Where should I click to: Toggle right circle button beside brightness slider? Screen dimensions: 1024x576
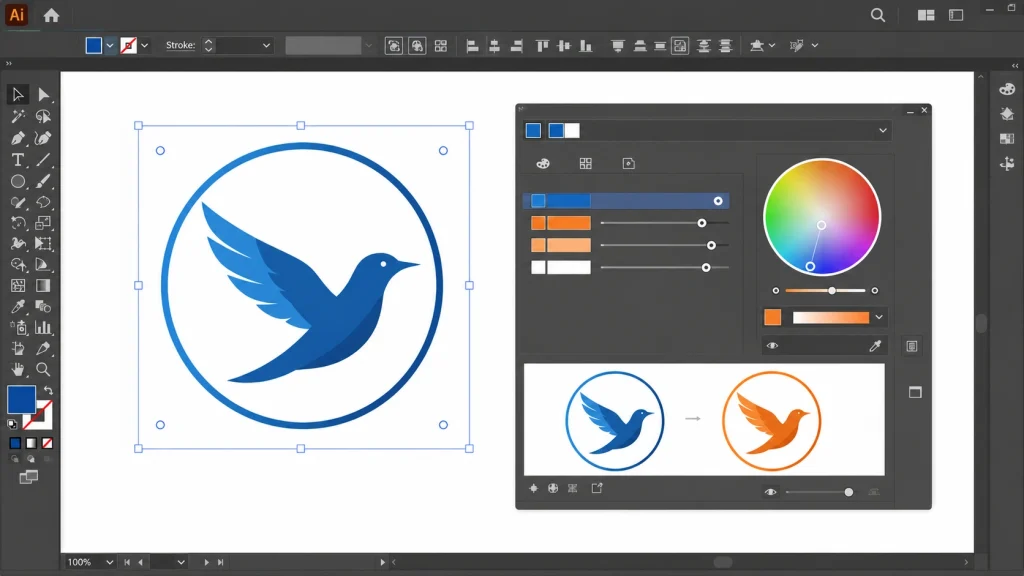pyautogui.click(x=874, y=291)
